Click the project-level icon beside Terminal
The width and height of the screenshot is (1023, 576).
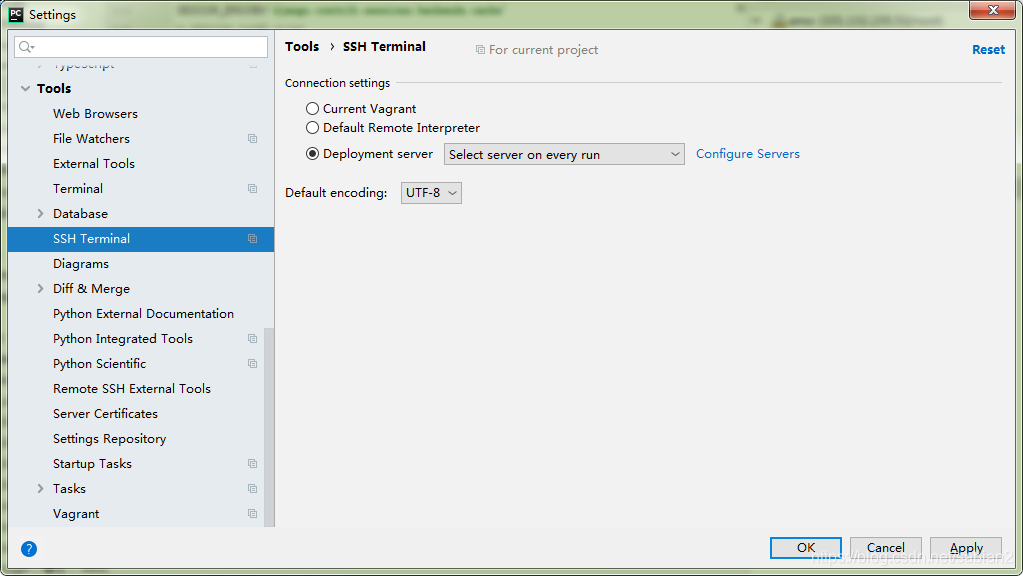(252, 189)
